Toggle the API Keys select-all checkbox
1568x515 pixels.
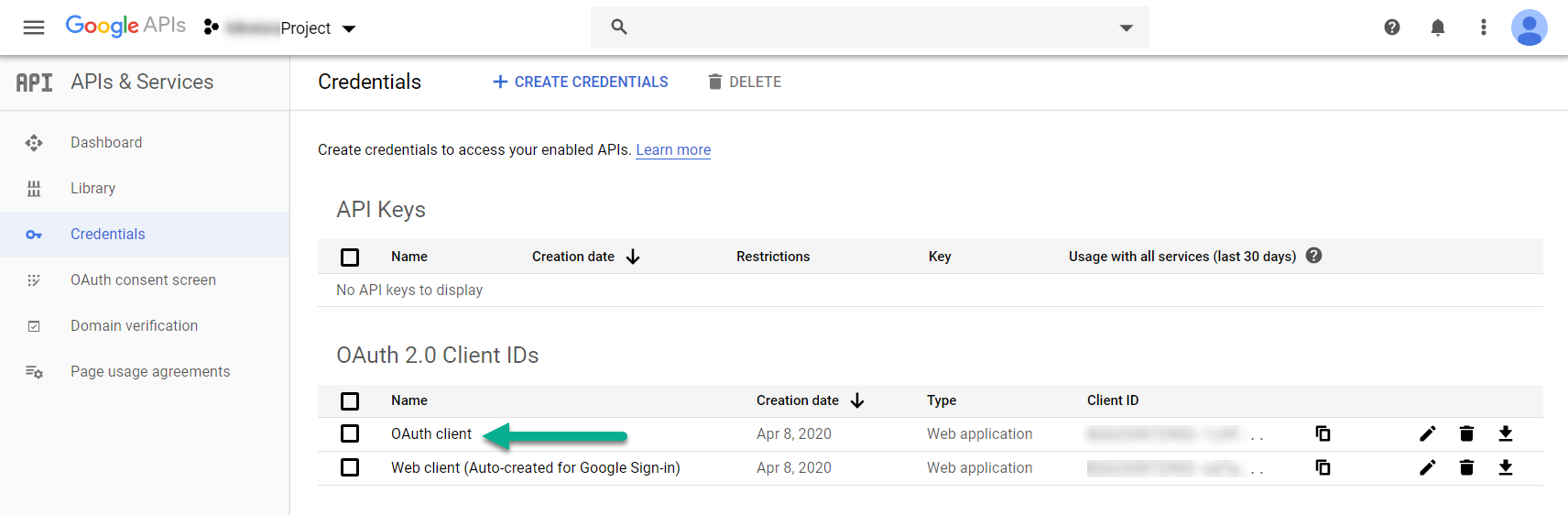pos(350,257)
